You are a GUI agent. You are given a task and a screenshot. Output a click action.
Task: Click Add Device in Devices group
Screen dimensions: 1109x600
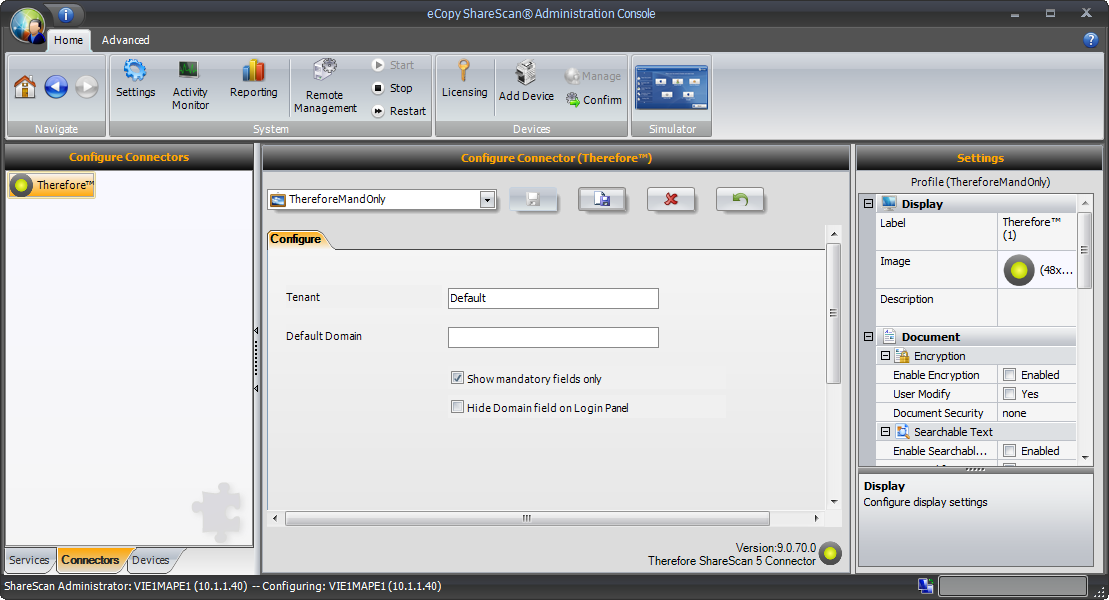(526, 82)
